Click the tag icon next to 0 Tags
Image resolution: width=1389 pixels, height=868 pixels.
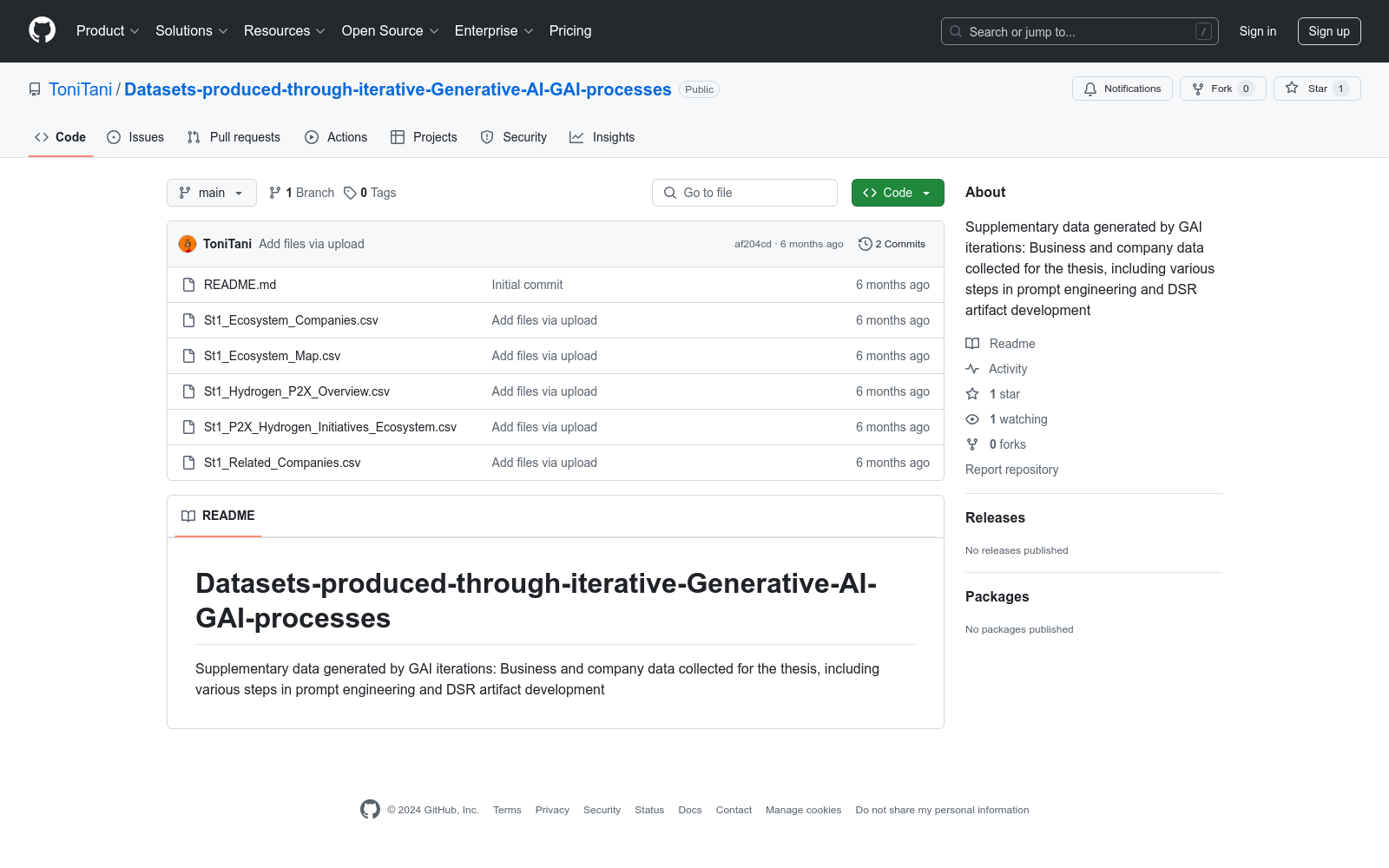point(350,193)
